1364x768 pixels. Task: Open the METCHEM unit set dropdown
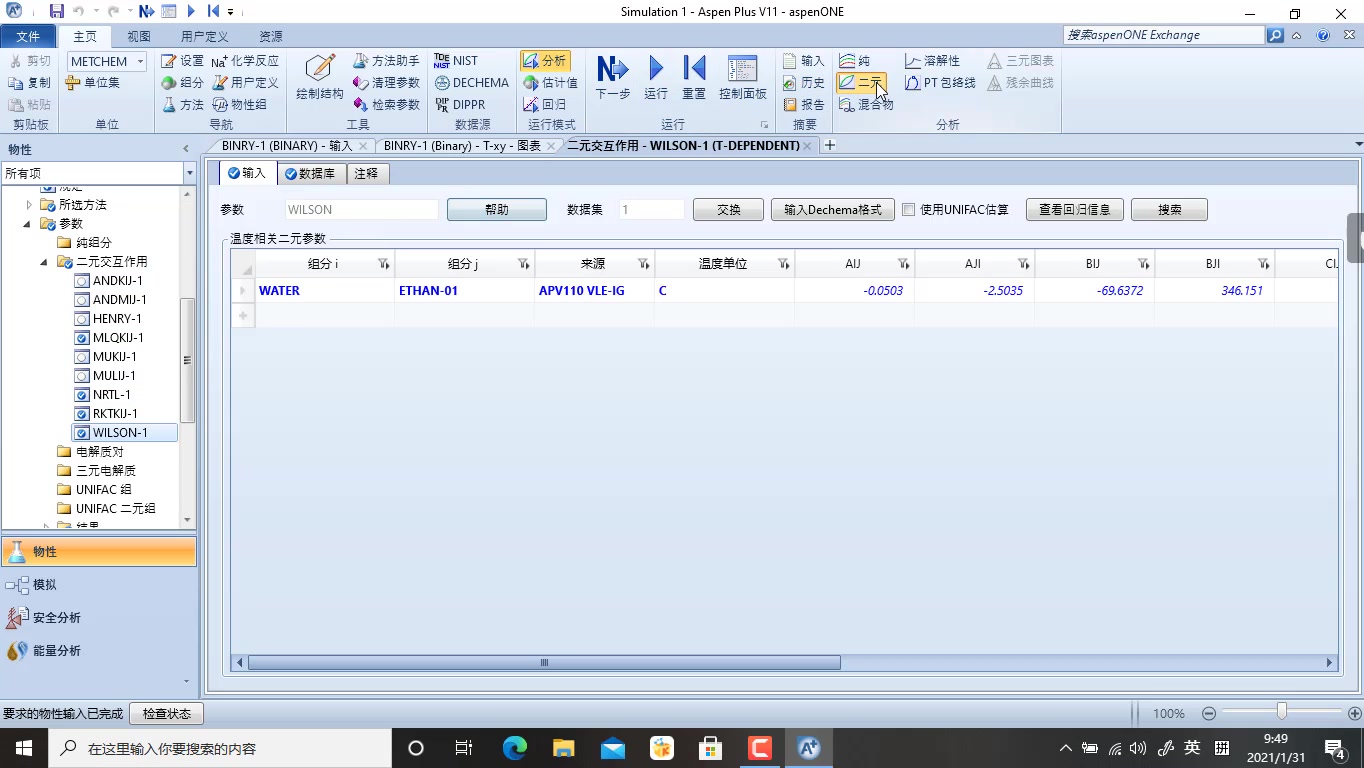pos(140,61)
